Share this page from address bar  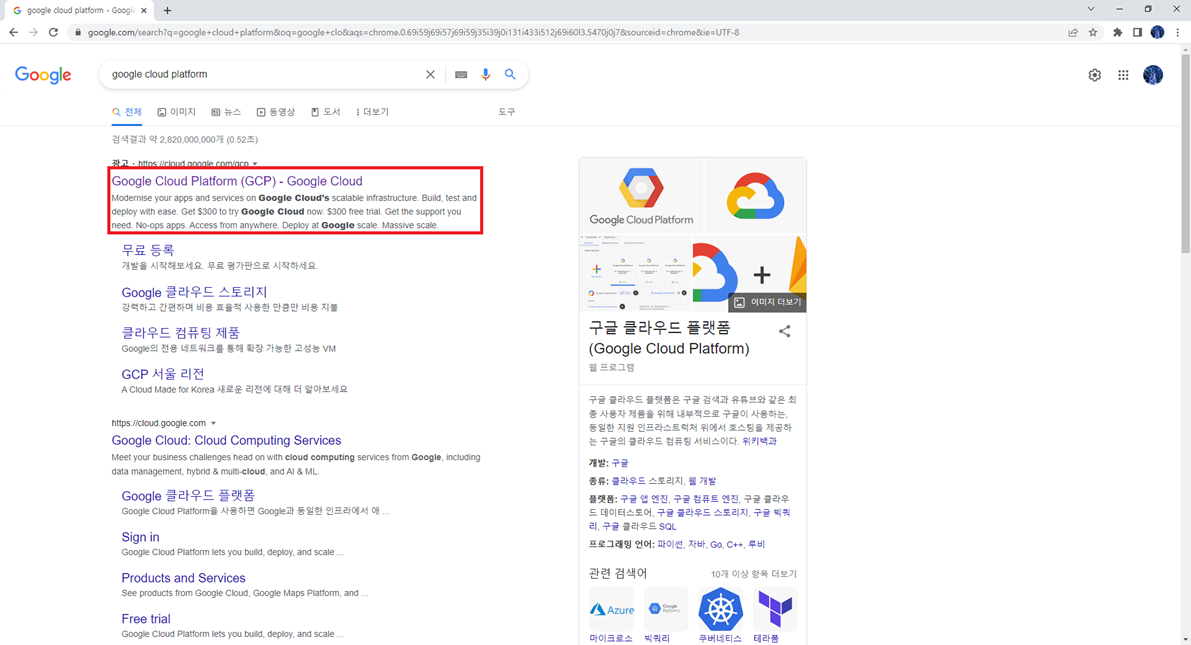tap(1073, 33)
